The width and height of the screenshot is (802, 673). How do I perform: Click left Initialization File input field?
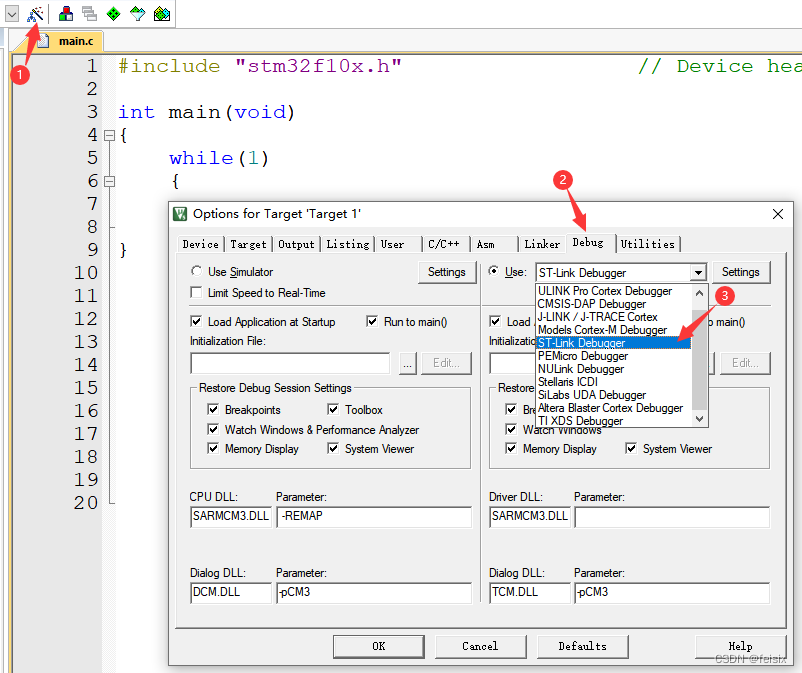(x=290, y=364)
